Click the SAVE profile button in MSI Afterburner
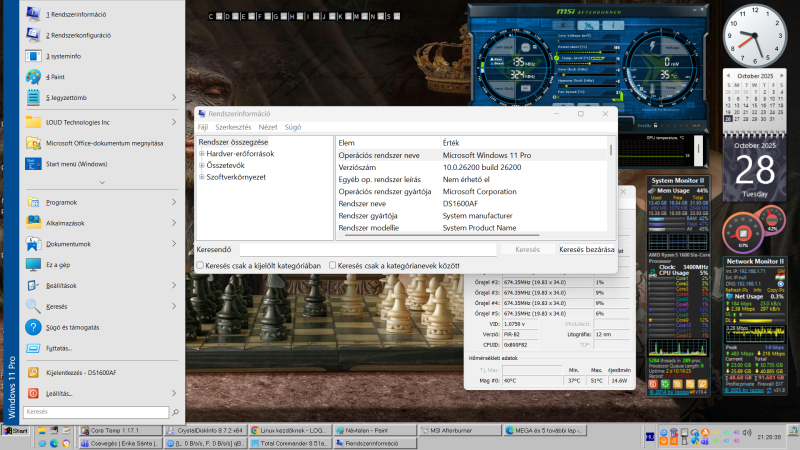This screenshot has width=800, height=450. (x=696, y=125)
